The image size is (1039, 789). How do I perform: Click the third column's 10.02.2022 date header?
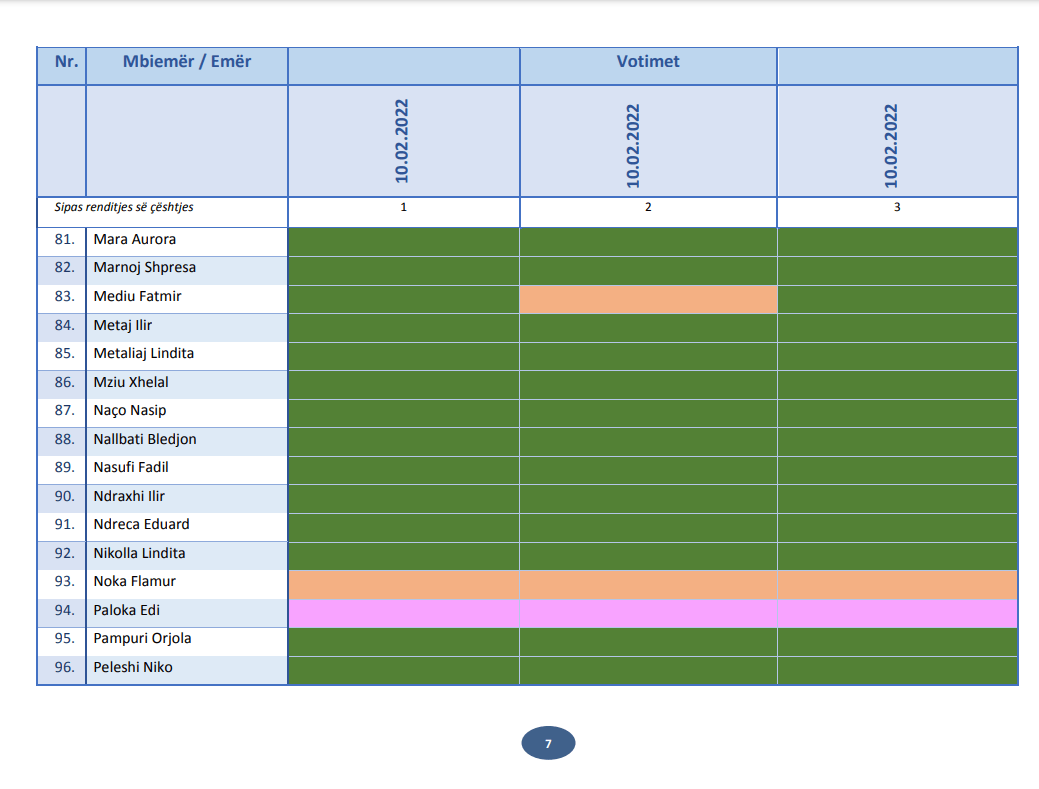892,145
